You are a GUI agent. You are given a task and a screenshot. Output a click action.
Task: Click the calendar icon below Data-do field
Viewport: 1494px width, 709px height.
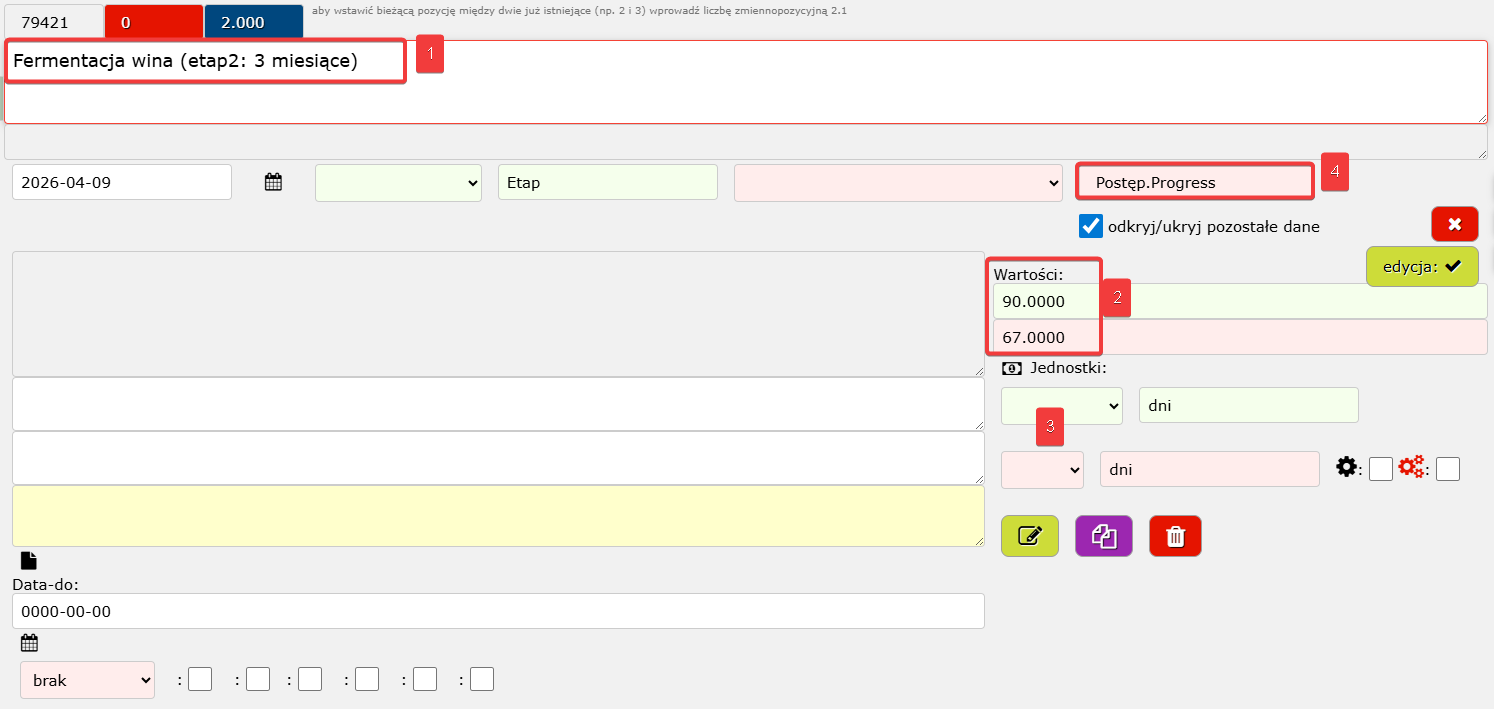pyautogui.click(x=29, y=643)
